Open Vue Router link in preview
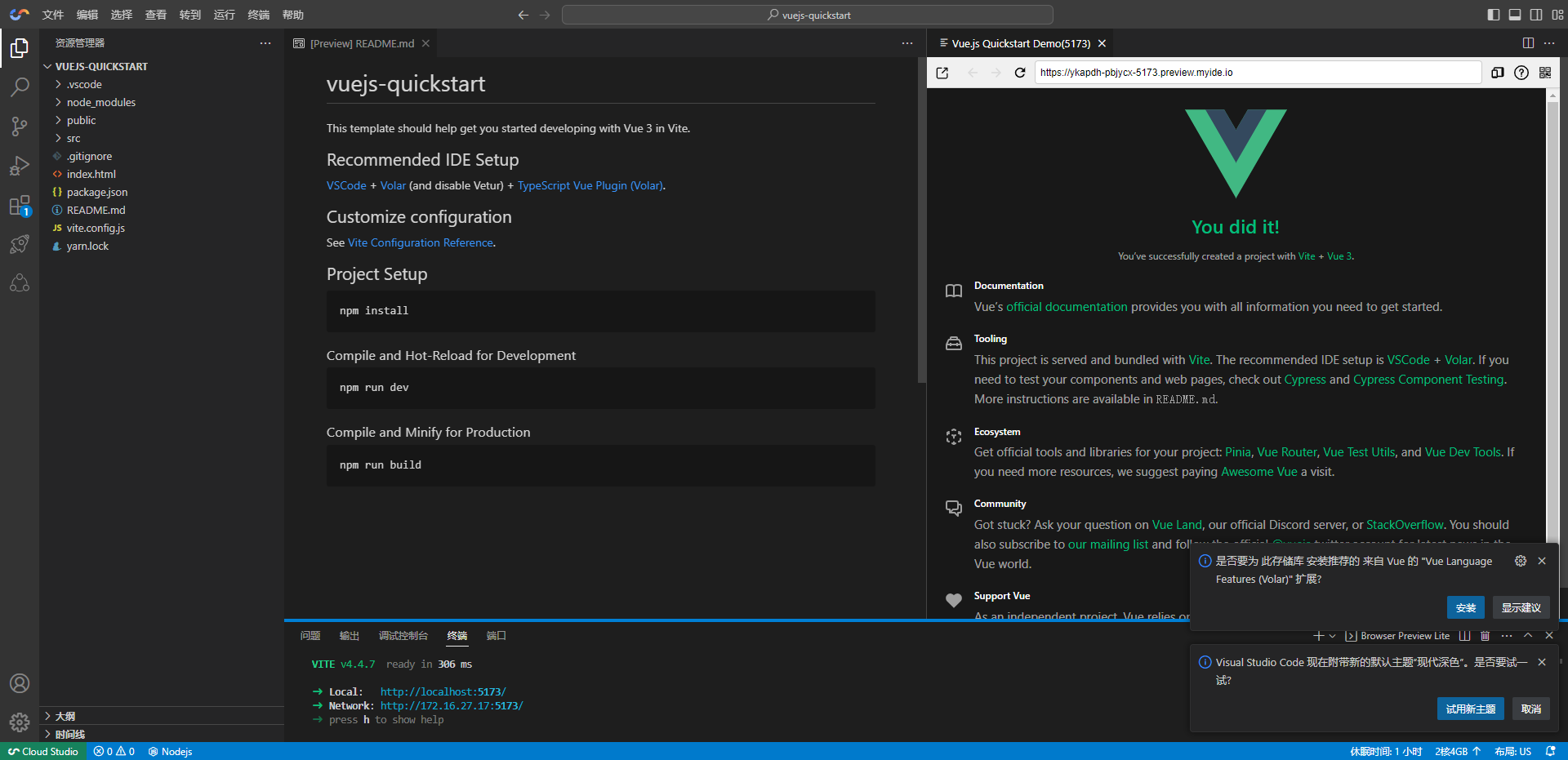Image resolution: width=1568 pixels, height=760 pixels. click(x=1287, y=452)
